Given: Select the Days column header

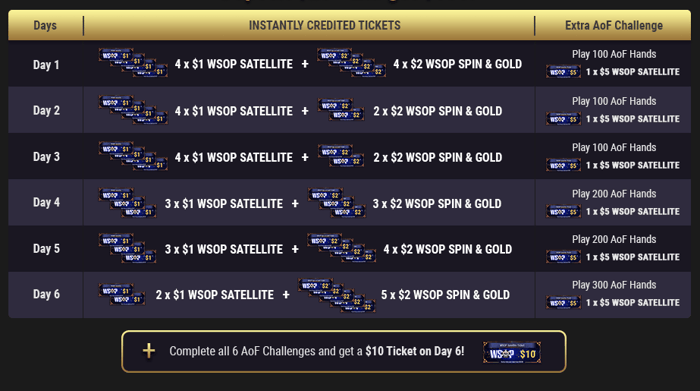Looking at the screenshot, I should [x=45, y=25].
